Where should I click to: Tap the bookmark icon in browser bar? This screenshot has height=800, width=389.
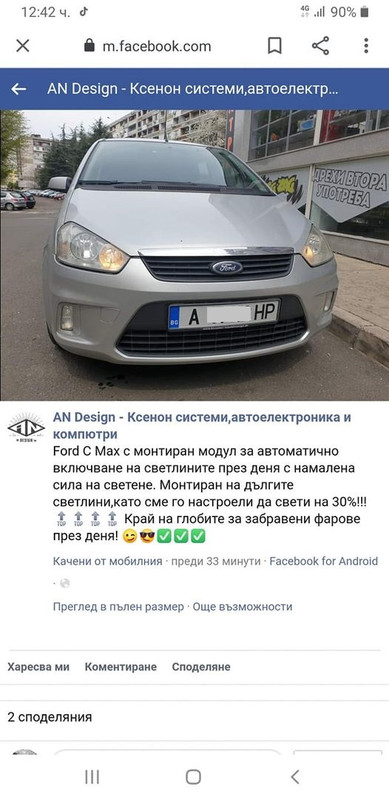coord(275,46)
